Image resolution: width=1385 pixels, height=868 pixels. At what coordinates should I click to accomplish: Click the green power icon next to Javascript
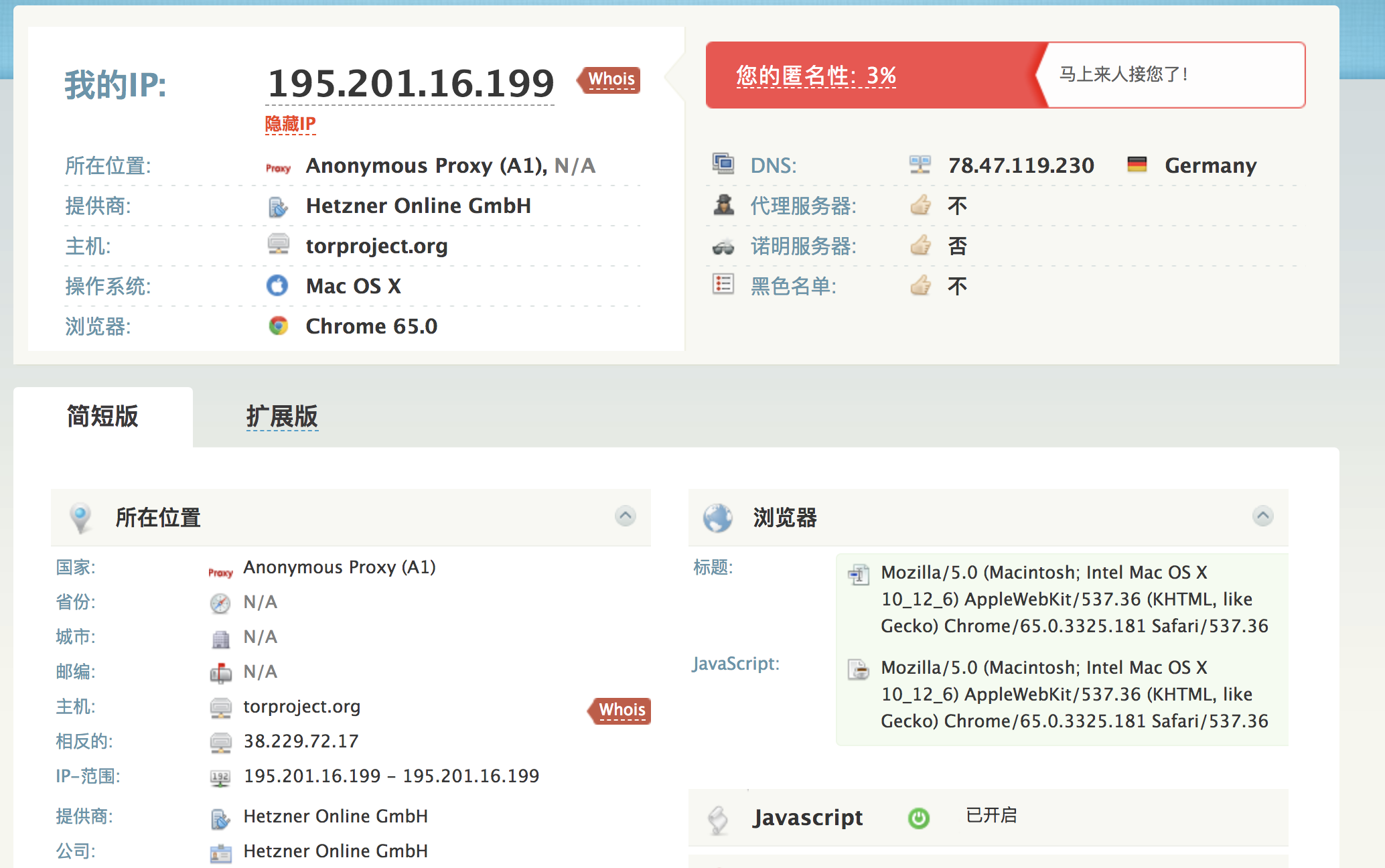[918, 818]
